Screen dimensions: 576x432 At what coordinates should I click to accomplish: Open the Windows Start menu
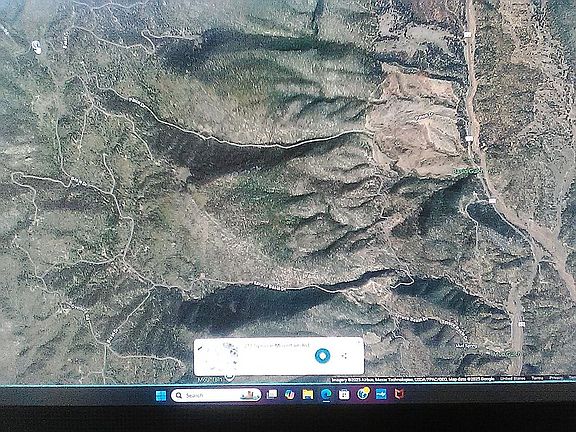tap(161, 396)
